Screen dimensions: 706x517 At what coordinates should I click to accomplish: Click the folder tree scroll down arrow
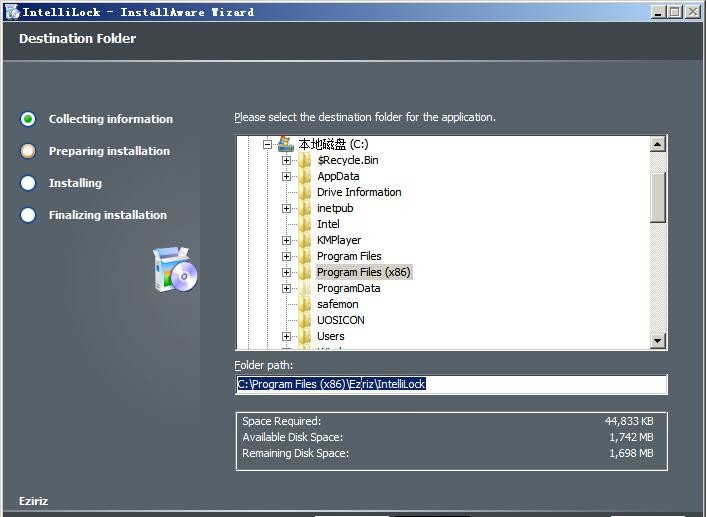click(x=657, y=340)
